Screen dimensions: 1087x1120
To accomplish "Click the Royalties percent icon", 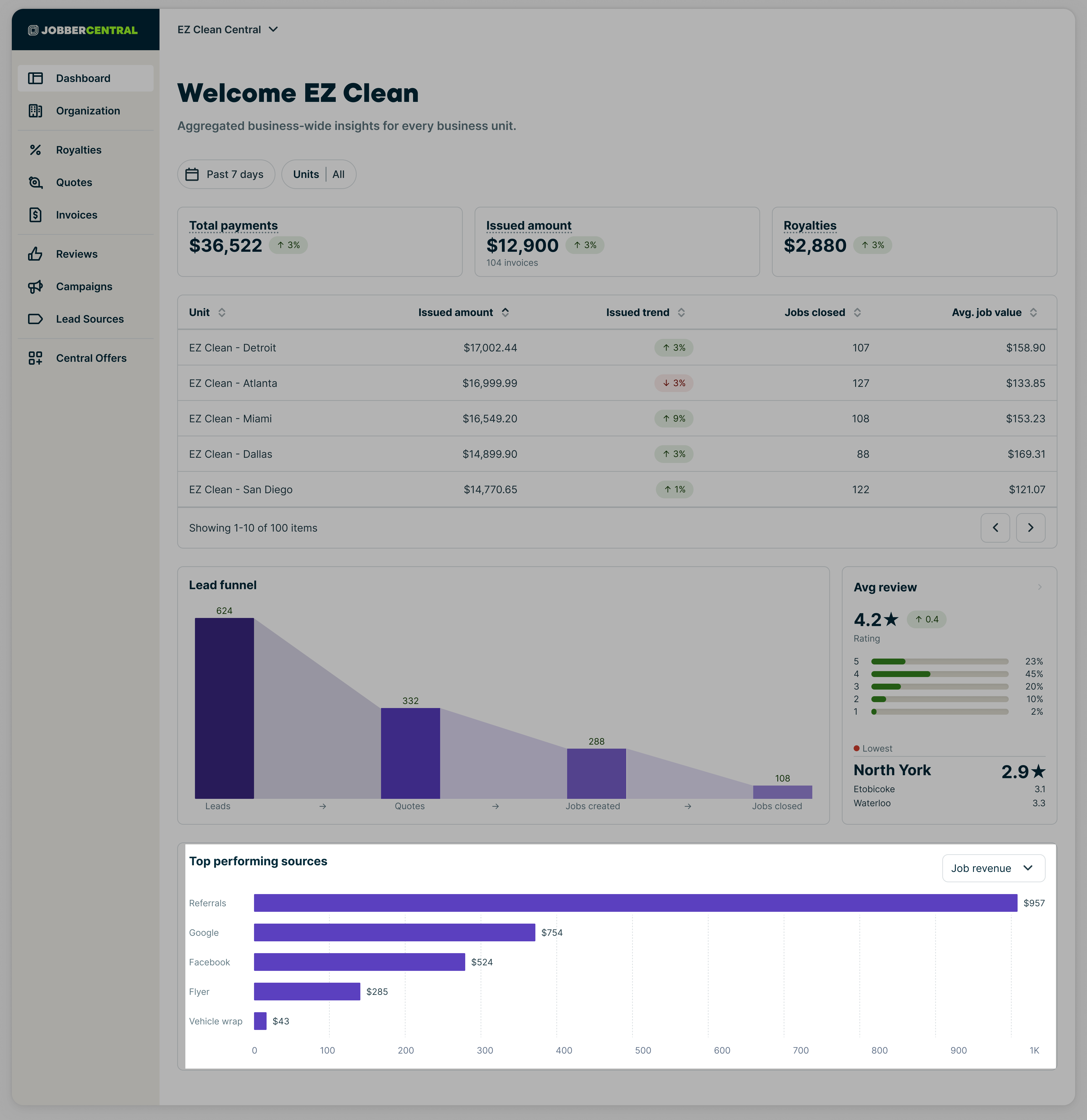I will tap(35, 150).
